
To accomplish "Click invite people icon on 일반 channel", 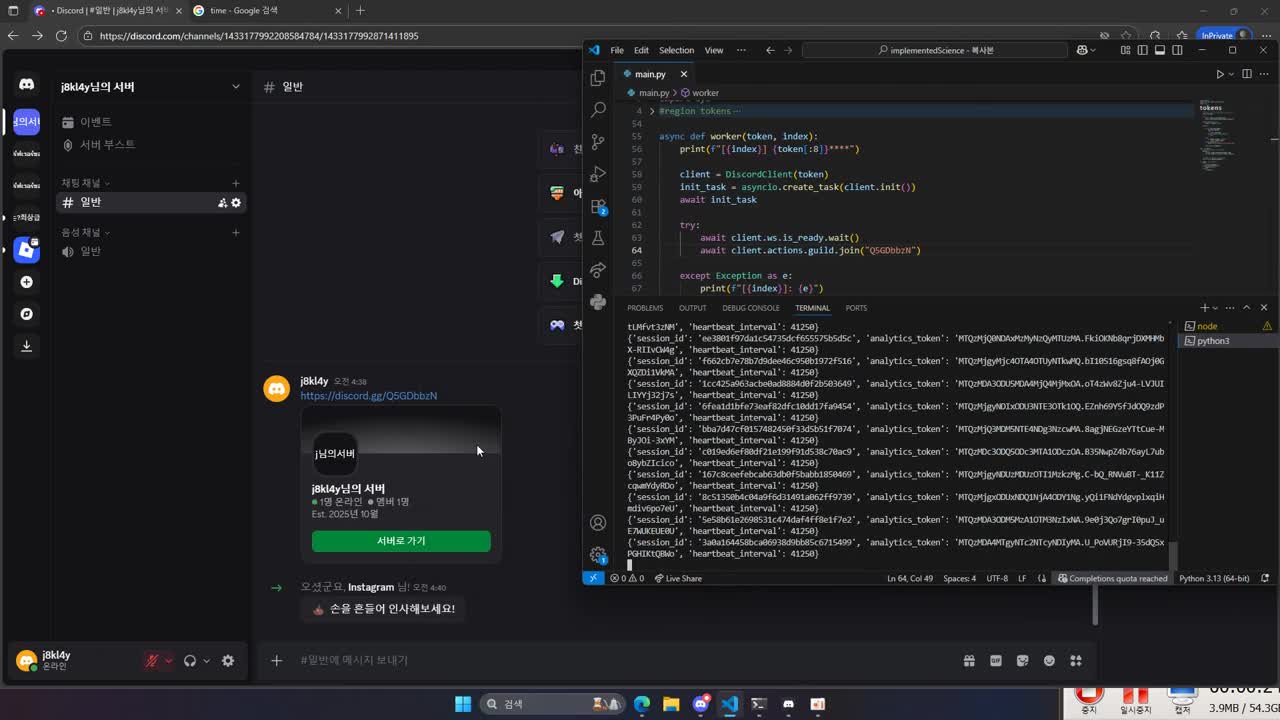I will coord(222,203).
